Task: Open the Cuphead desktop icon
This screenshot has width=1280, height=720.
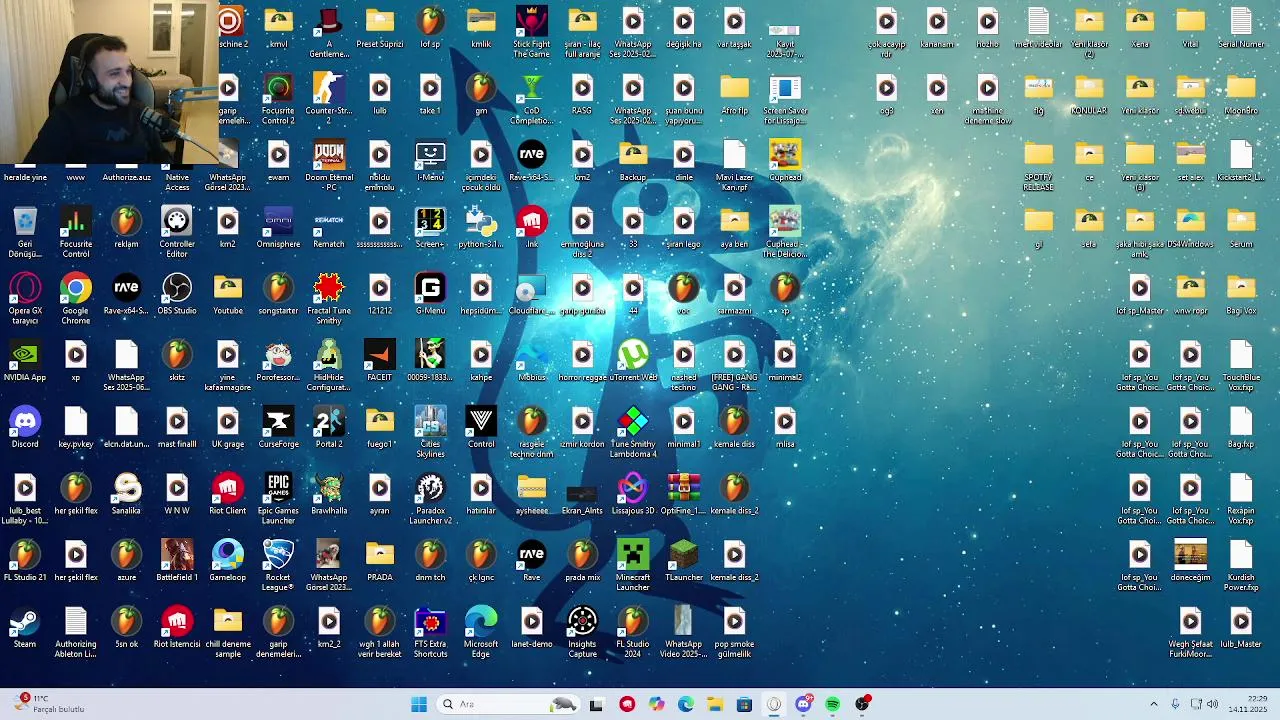Action: pos(784,162)
